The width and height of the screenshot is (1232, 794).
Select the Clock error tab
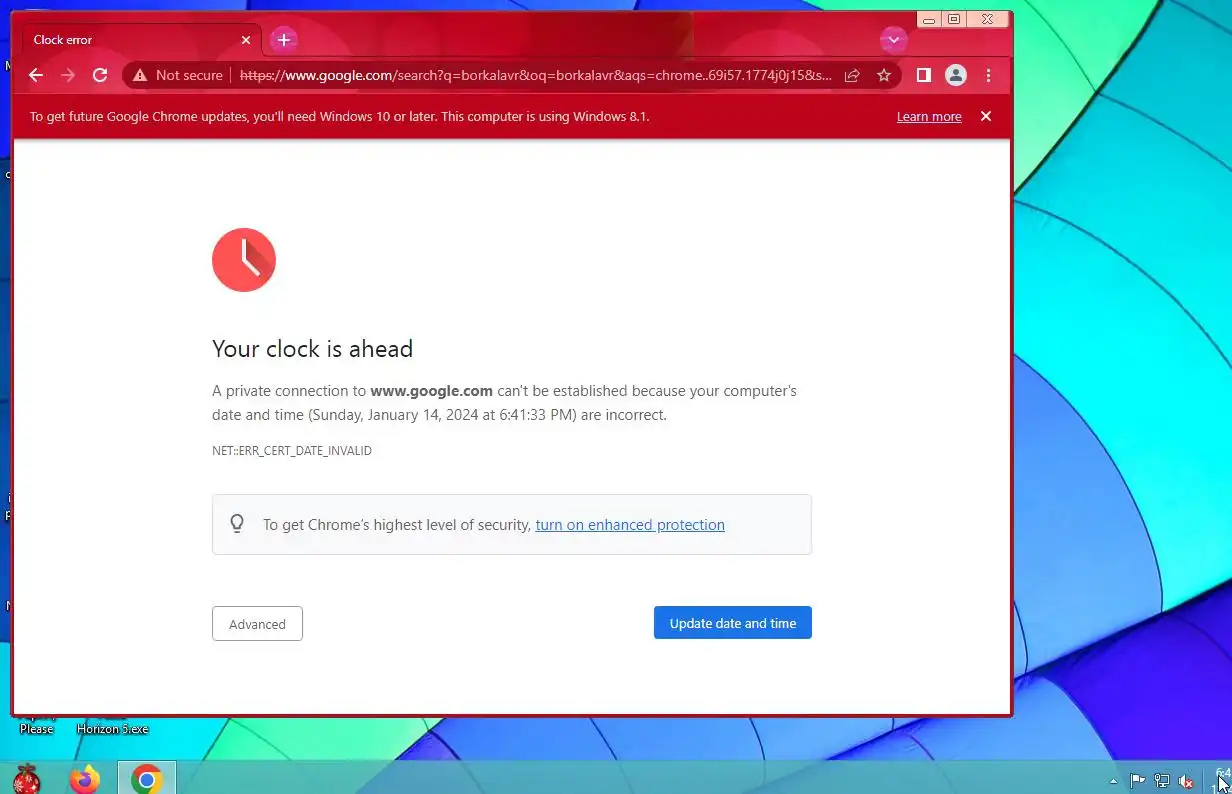tap(140, 40)
